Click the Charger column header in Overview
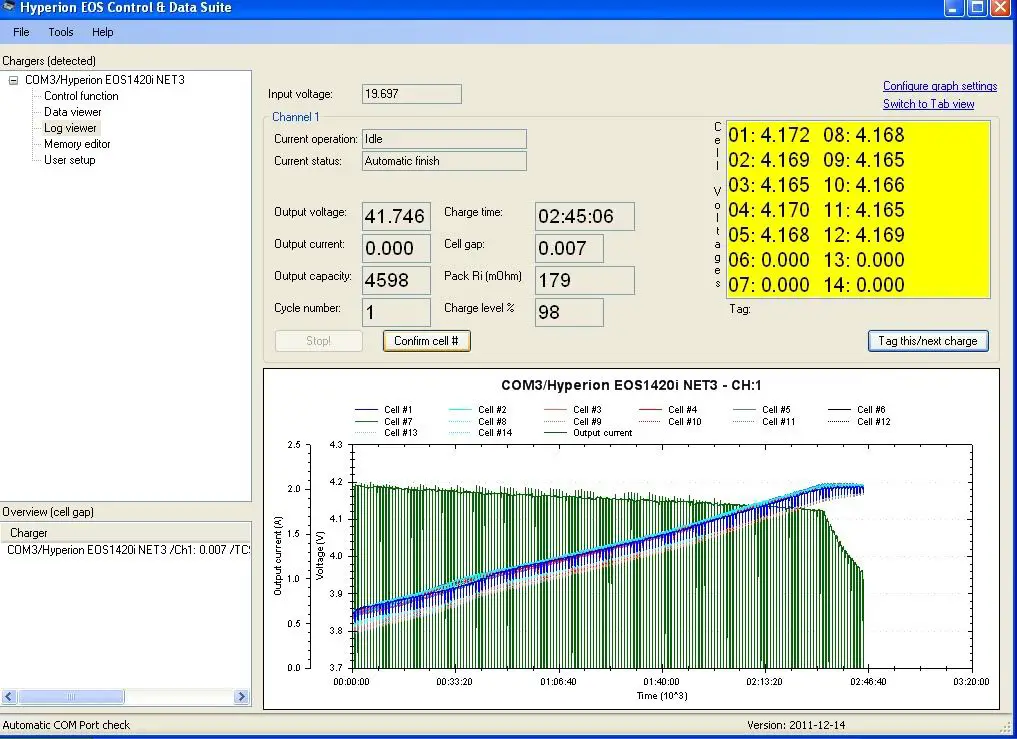 tap(126, 533)
